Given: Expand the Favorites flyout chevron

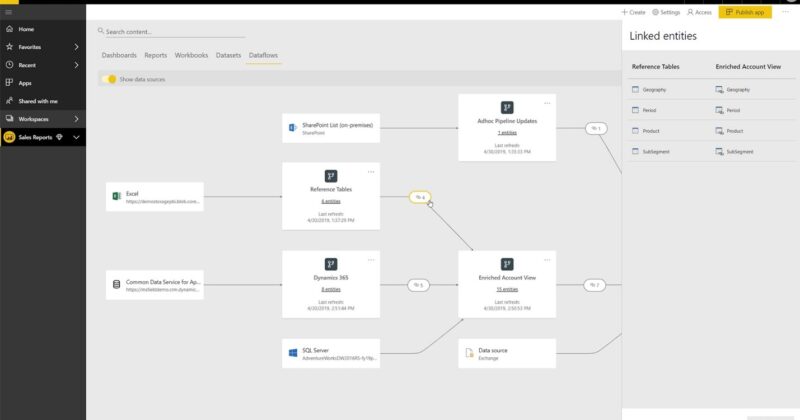Looking at the screenshot, I should [x=77, y=47].
